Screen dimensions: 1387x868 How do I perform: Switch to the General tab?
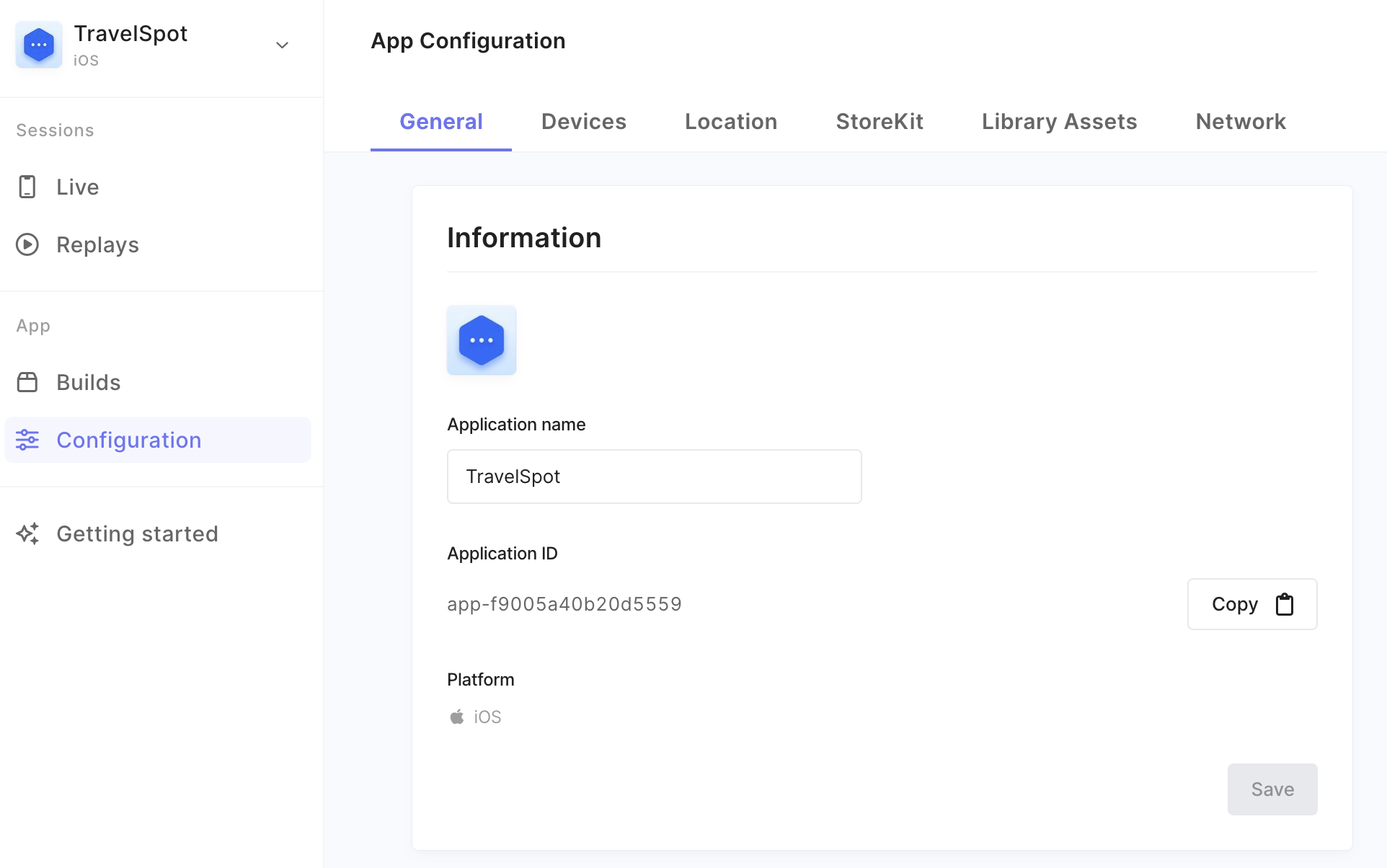pos(441,121)
